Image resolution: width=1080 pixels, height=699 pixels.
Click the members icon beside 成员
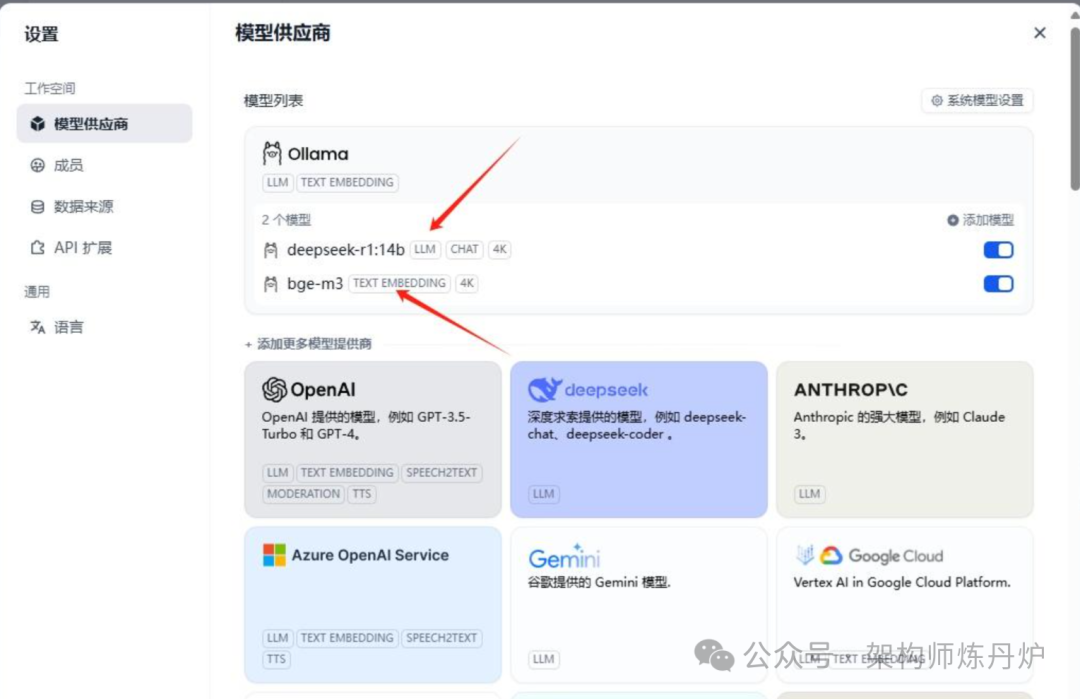coord(38,165)
